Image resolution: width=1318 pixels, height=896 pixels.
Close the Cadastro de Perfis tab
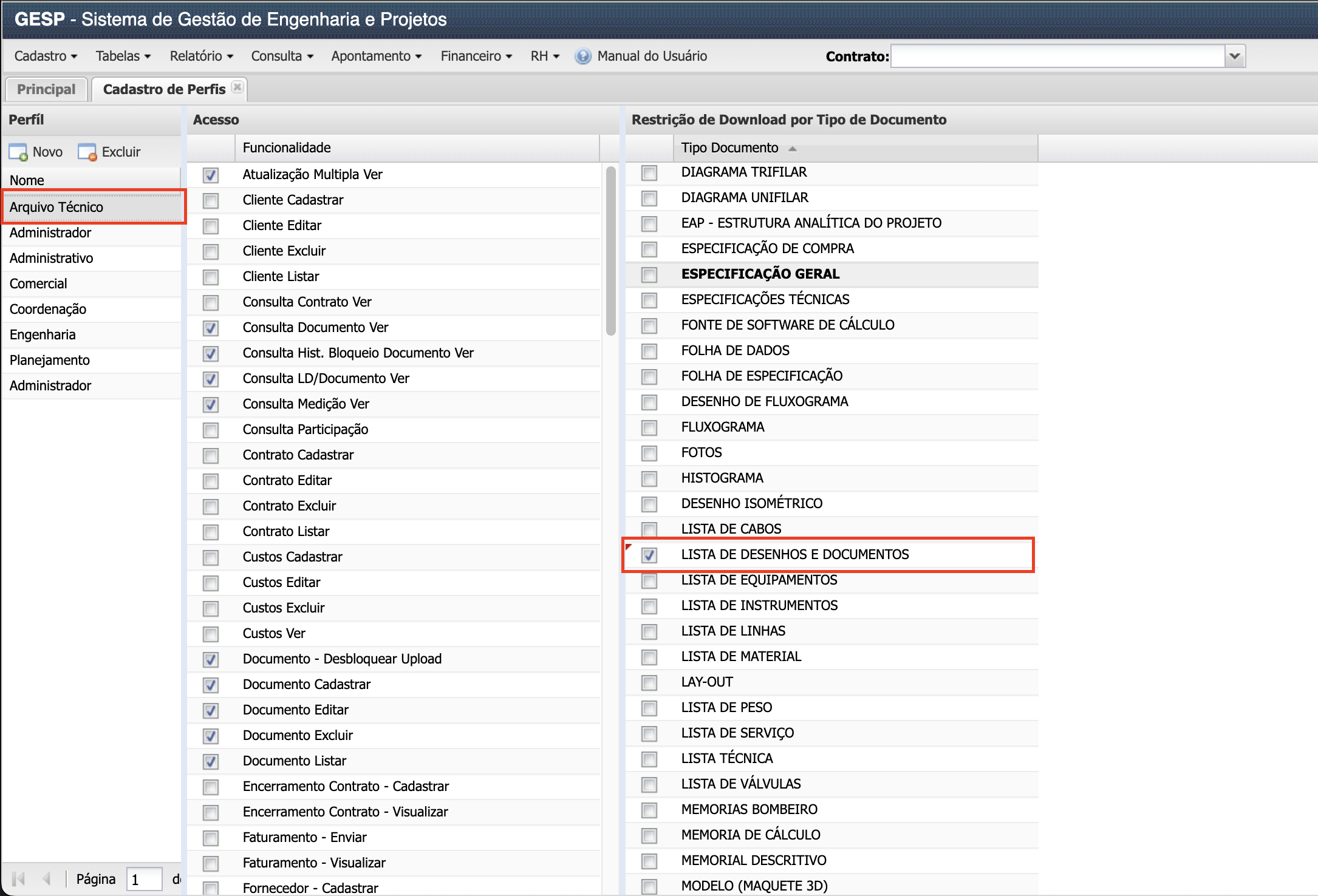[x=237, y=87]
